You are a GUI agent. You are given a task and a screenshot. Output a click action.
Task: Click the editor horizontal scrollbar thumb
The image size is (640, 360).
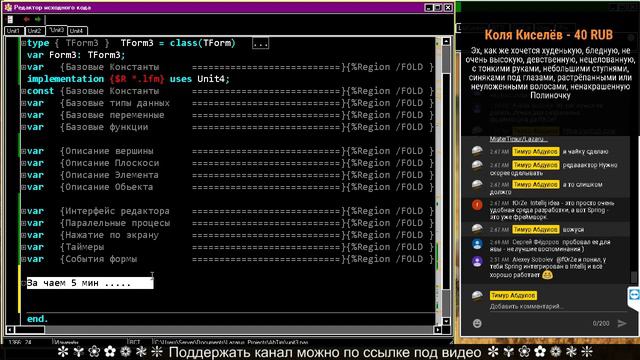(x=29, y=329)
